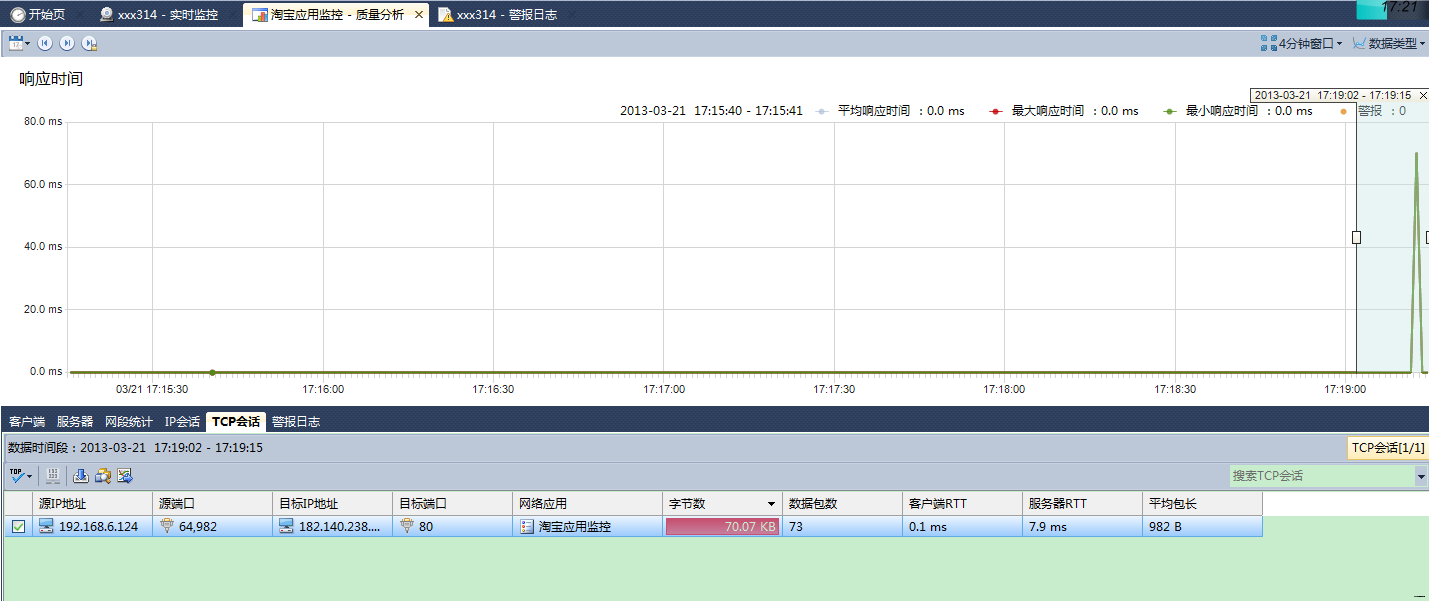Toggle 最小响应时间 legend series
This screenshot has height=601, width=1429.
tap(1238, 111)
